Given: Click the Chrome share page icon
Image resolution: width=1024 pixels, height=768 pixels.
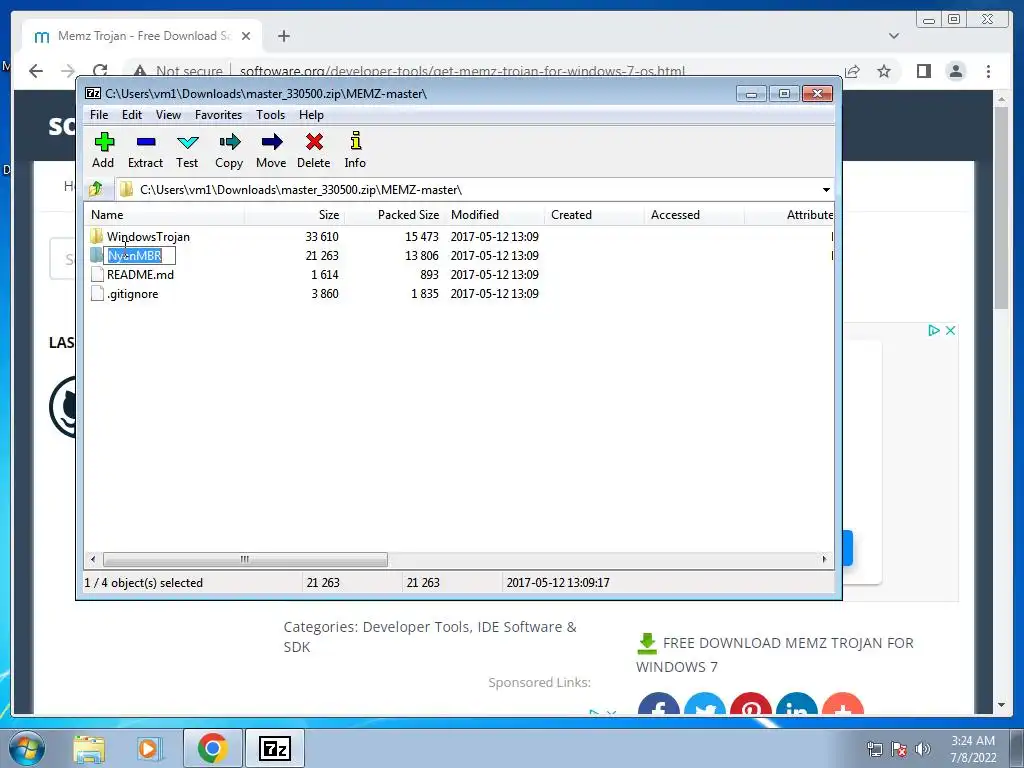Looking at the screenshot, I should pos(852,71).
